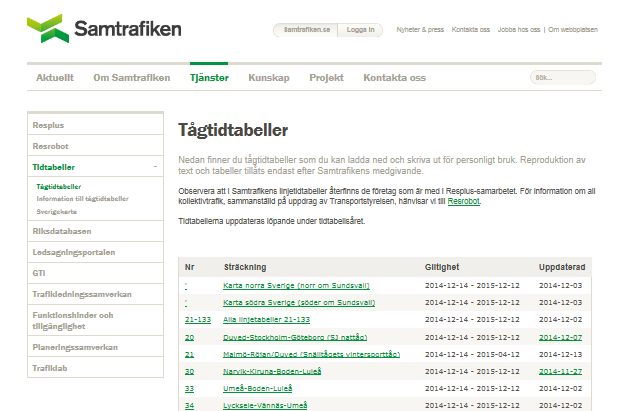Viewport: 625px width, 411px height.
Task: Click the 2014-12-13 updated date
Action: coord(560,354)
